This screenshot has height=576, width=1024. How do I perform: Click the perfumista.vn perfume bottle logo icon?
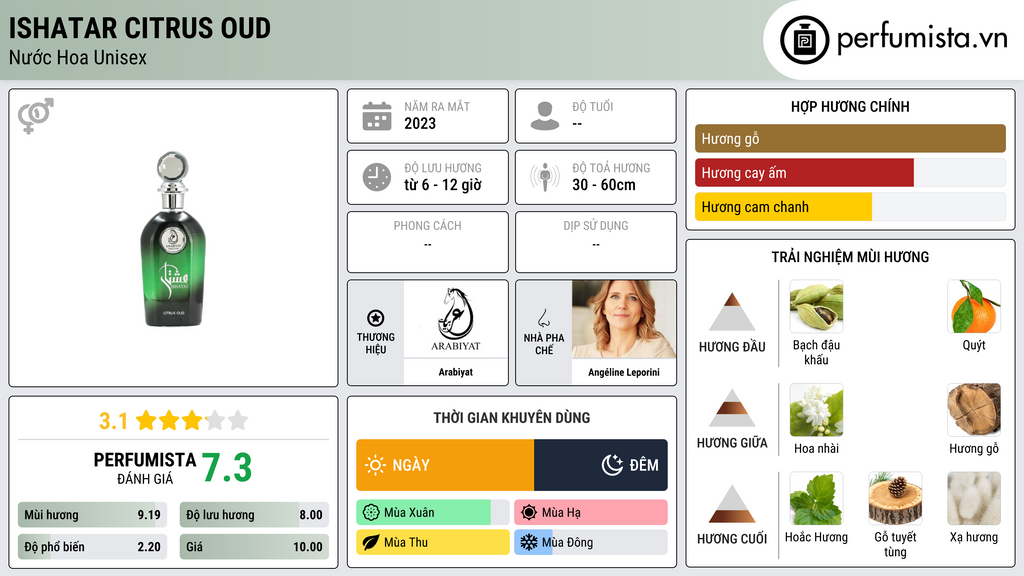pyautogui.click(x=804, y=40)
